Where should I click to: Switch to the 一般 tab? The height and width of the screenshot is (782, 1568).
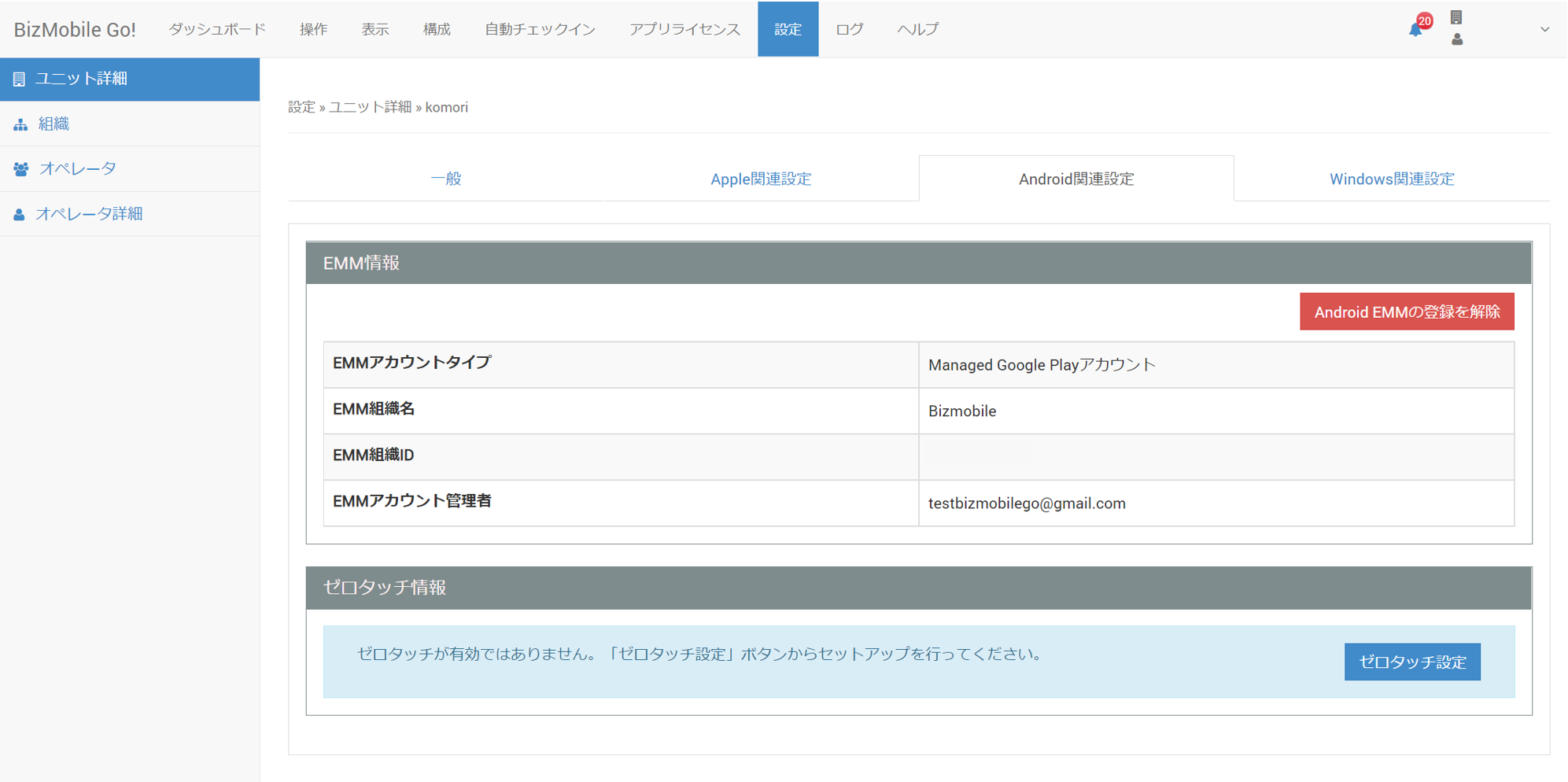[x=445, y=179]
